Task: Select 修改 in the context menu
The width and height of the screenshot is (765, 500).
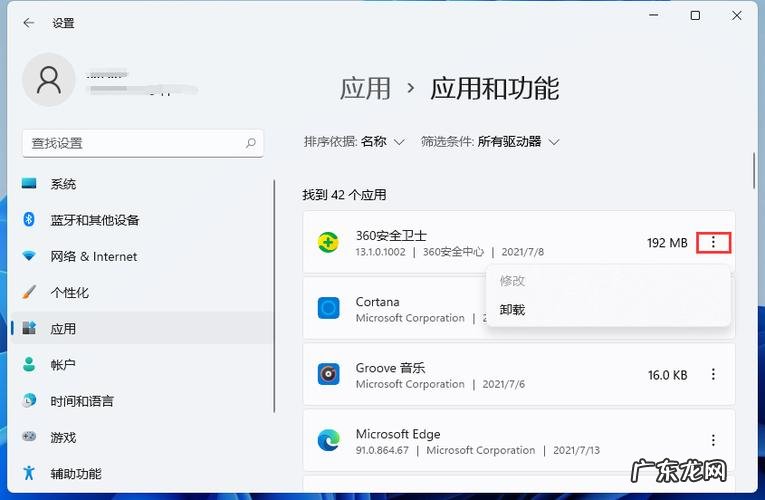Action: pos(512,281)
